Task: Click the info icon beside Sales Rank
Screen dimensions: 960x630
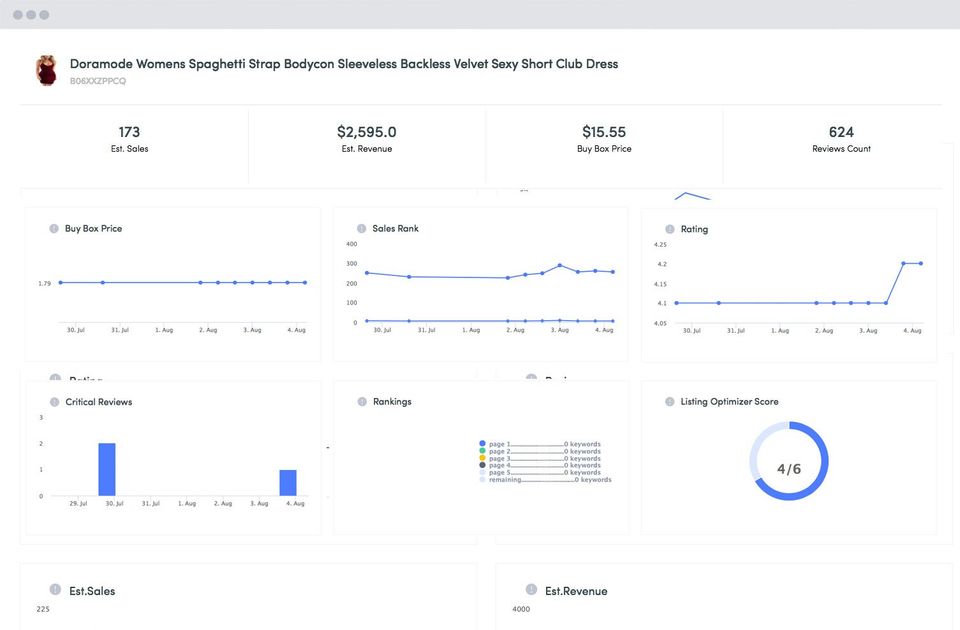Action: [x=362, y=229]
